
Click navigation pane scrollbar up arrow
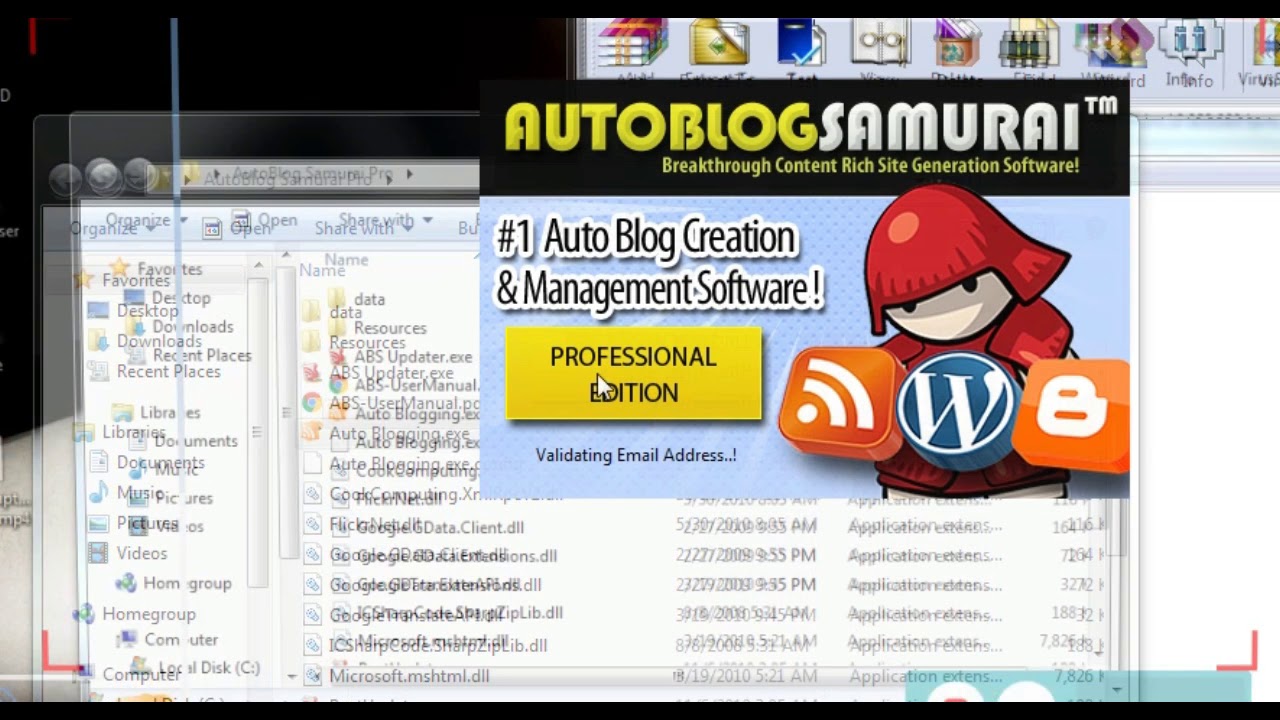click(x=258, y=265)
